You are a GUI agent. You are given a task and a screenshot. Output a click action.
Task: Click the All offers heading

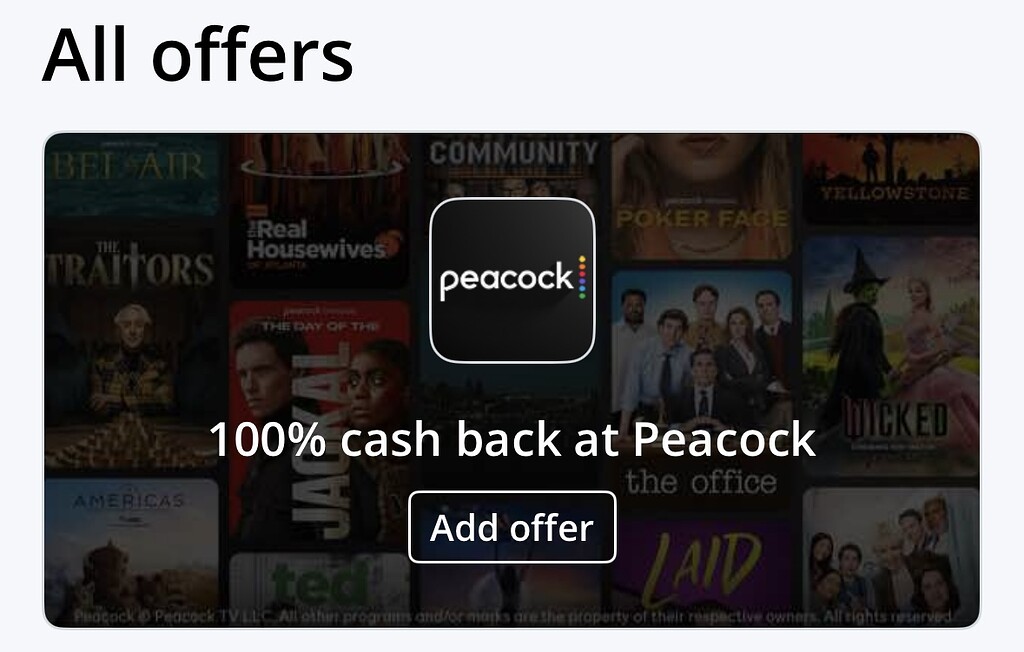point(197,55)
